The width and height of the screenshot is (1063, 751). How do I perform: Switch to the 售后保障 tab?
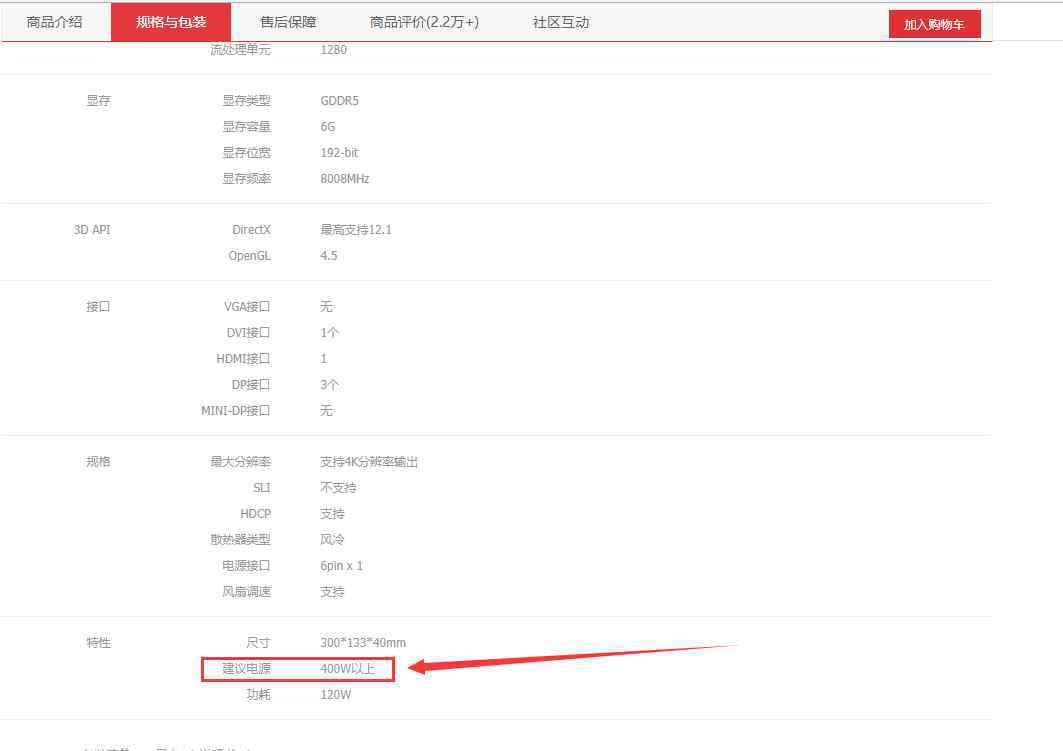pos(288,22)
